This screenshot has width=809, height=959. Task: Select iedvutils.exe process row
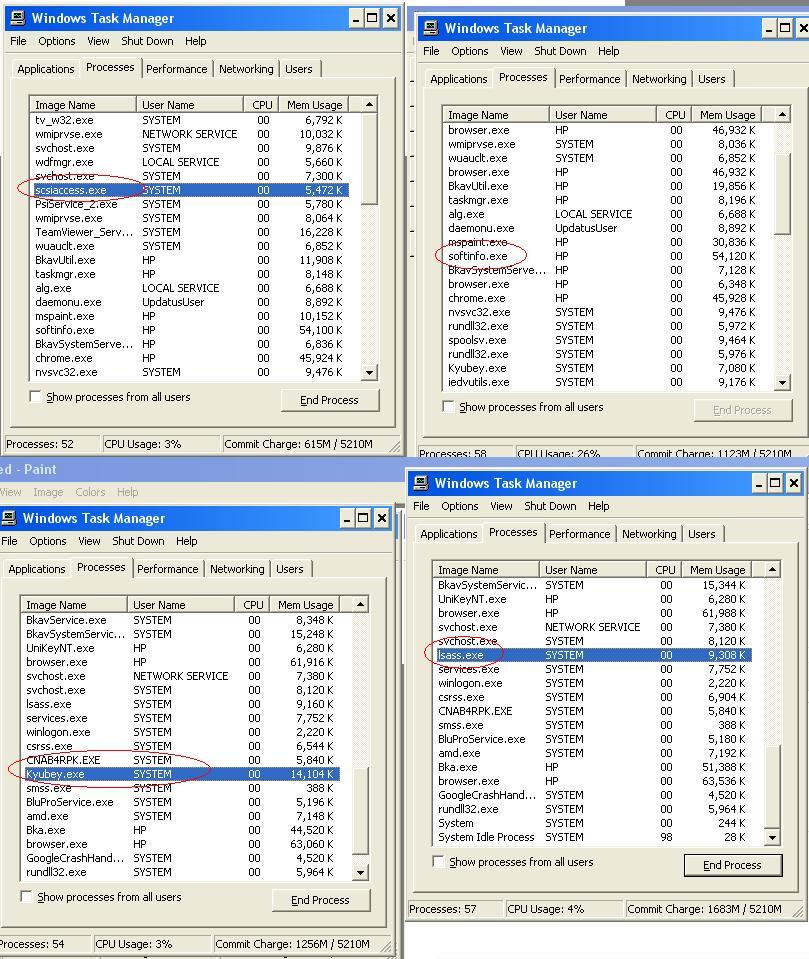pyautogui.click(x=602, y=382)
